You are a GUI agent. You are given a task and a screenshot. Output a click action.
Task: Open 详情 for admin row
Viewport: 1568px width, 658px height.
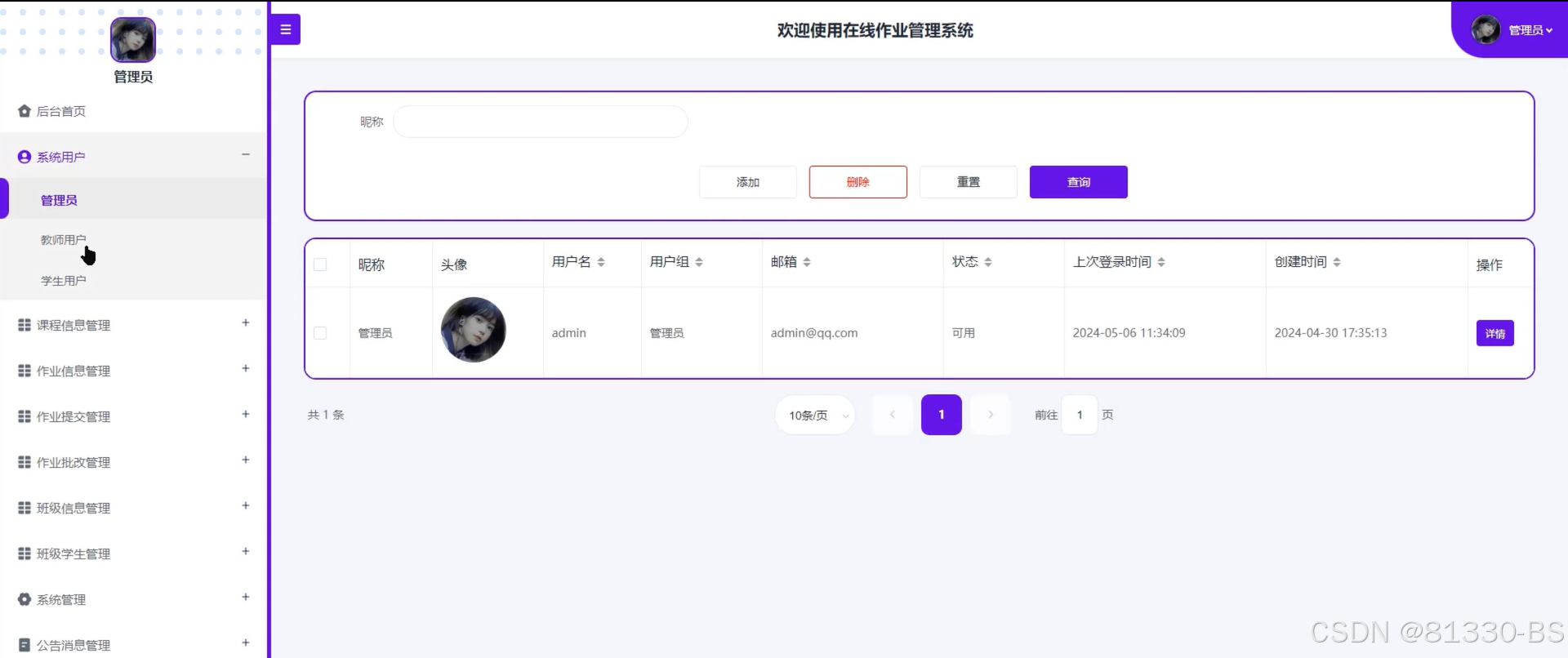coord(1495,333)
